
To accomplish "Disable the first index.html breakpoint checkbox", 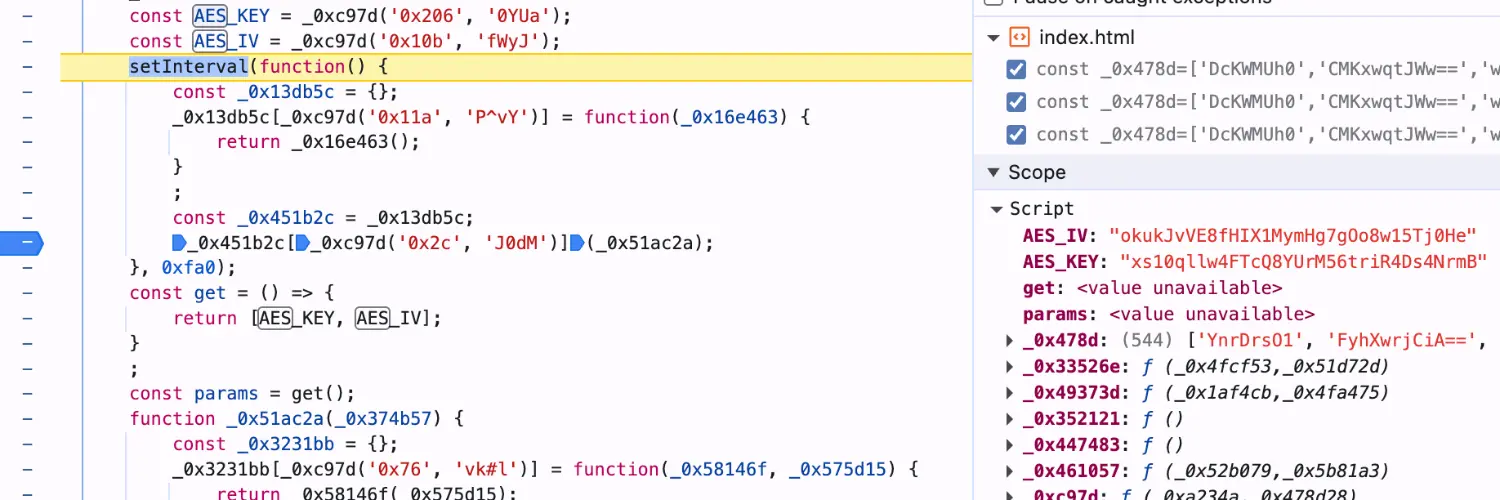I will (x=1016, y=70).
